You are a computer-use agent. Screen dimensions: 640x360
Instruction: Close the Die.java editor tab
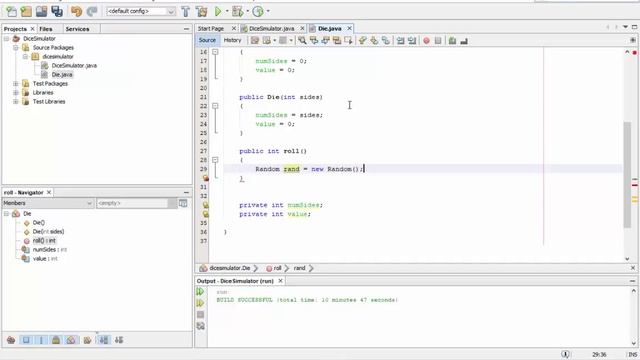coord(349,29)
